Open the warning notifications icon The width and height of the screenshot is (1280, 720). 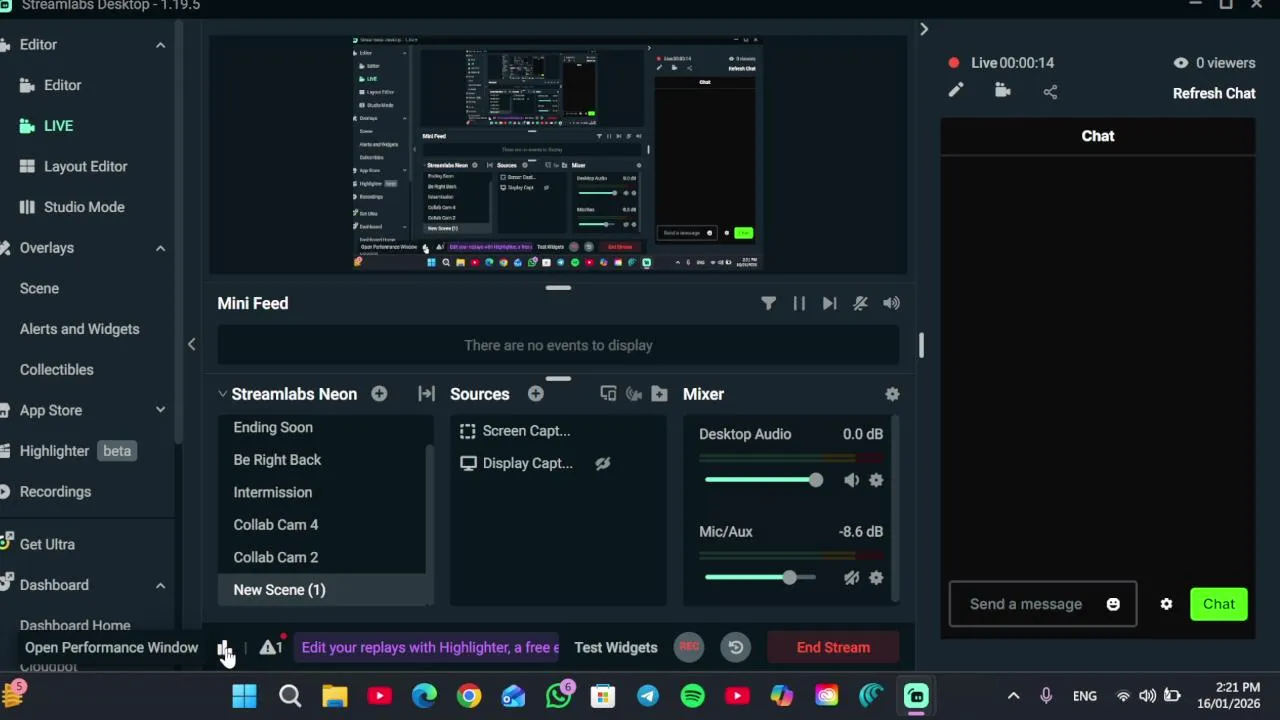pyautogui.click(x=270, y=647)
